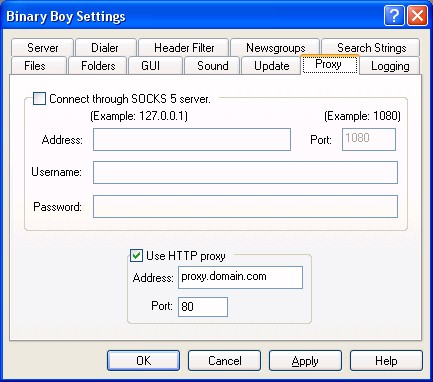Focus the Password input field
The image size is (433, 382).
tap(245, 206)
